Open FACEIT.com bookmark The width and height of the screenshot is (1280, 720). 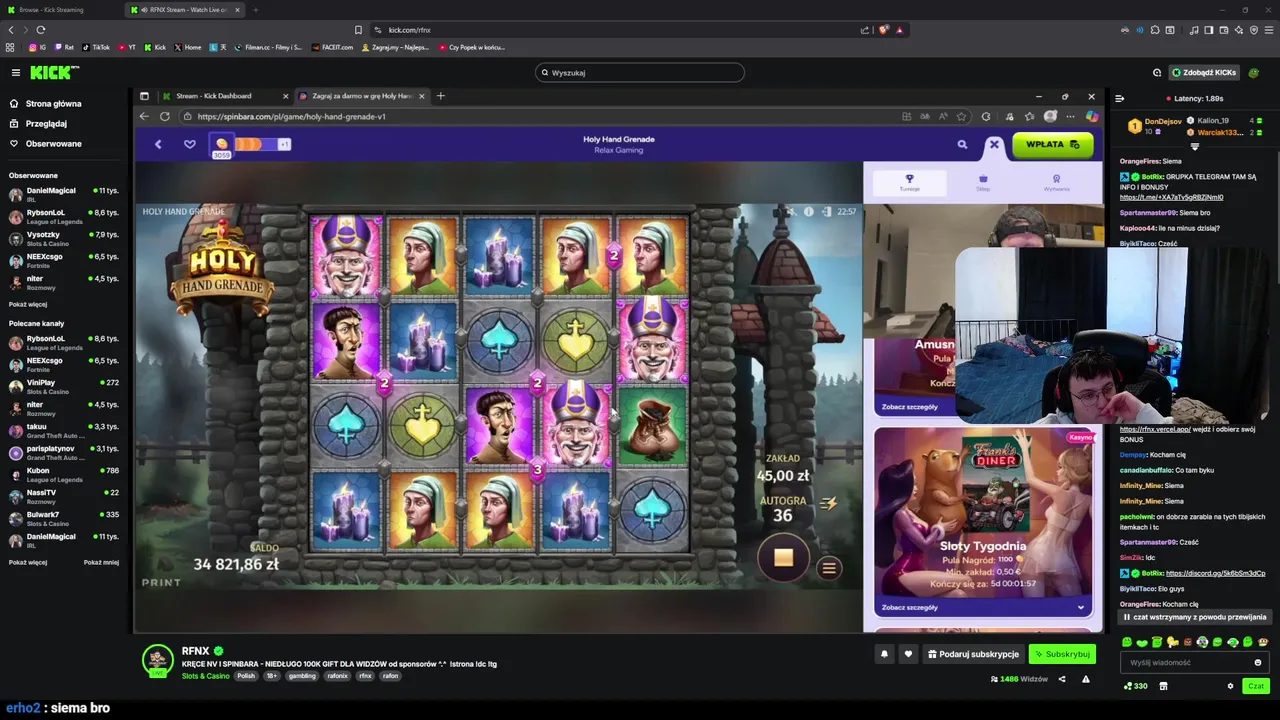click(x=333, y=47)
